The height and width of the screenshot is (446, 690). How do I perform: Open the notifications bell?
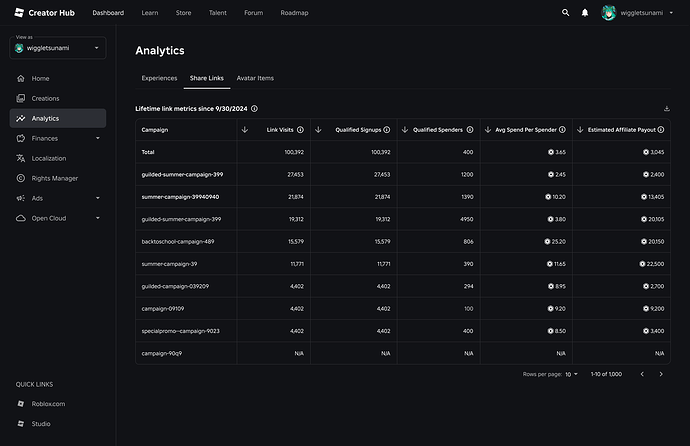click(585, 13)
